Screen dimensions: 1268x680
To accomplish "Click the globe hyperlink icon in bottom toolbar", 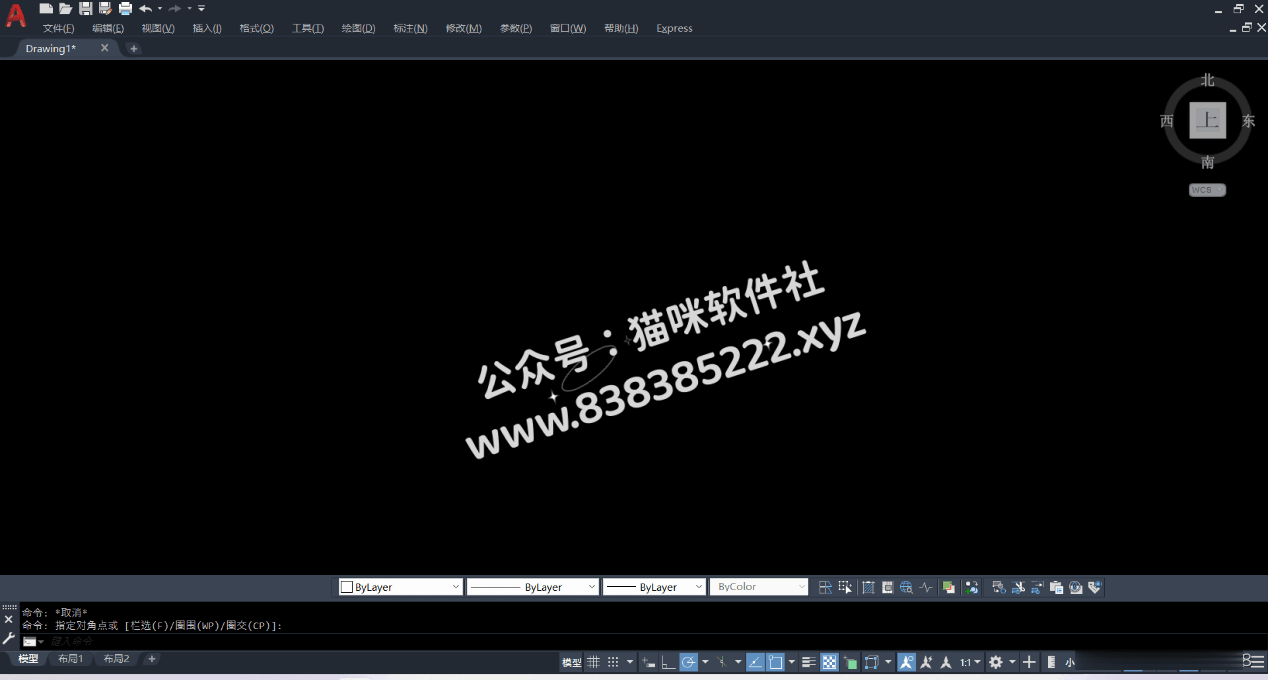I will pos(906,587).
